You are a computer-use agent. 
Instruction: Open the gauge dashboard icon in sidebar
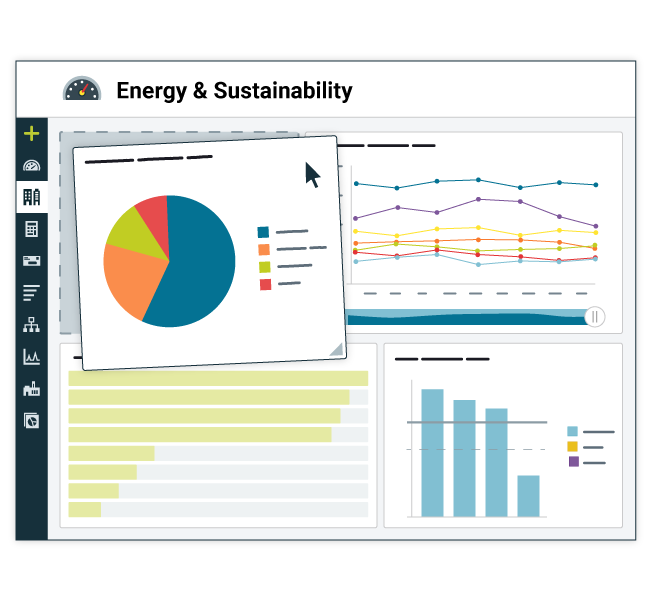click(32, 166)
